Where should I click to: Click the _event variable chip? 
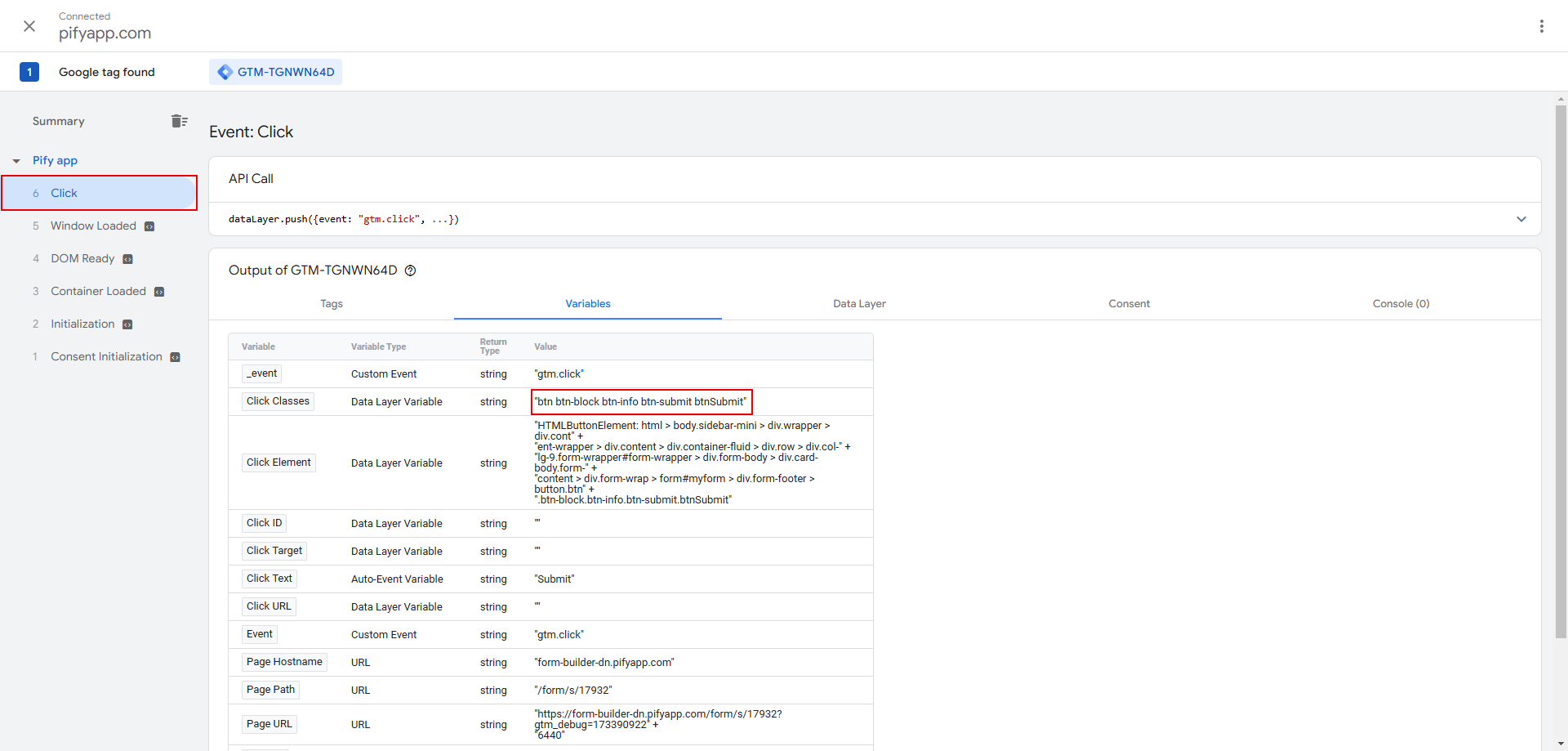tap(261, 373)
